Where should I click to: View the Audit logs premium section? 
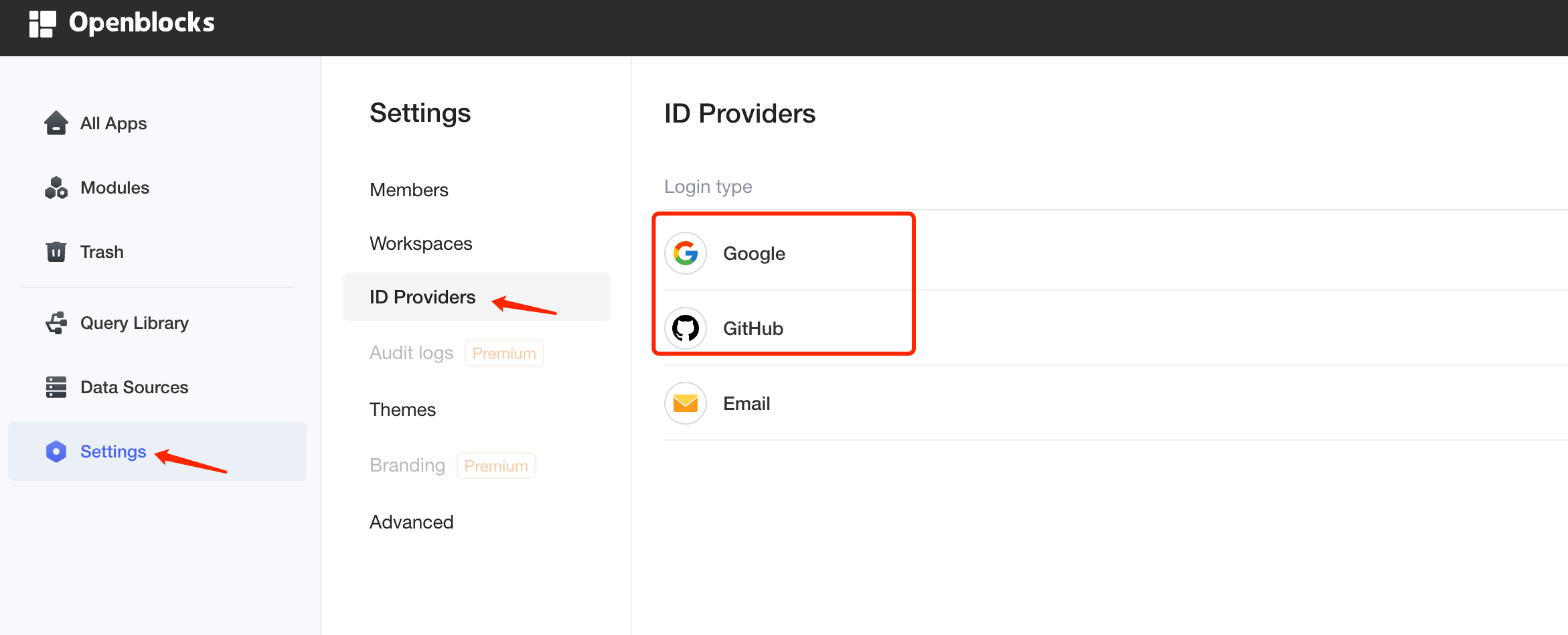pos(411,352)
